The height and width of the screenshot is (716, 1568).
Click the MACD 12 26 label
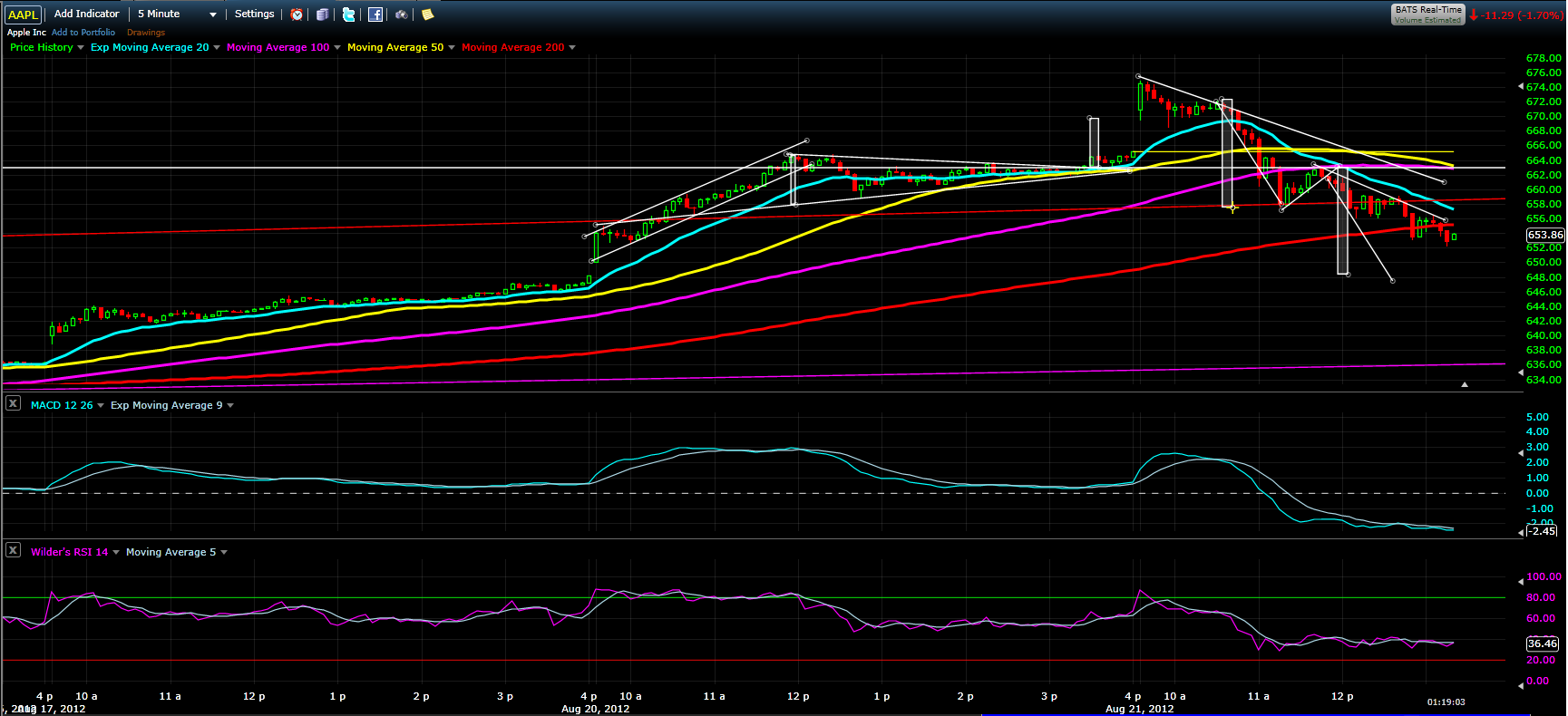(x=62, y=405)
